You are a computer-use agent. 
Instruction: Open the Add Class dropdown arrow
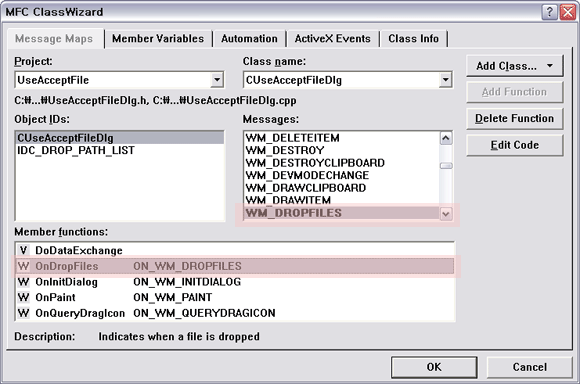[550, 66]
